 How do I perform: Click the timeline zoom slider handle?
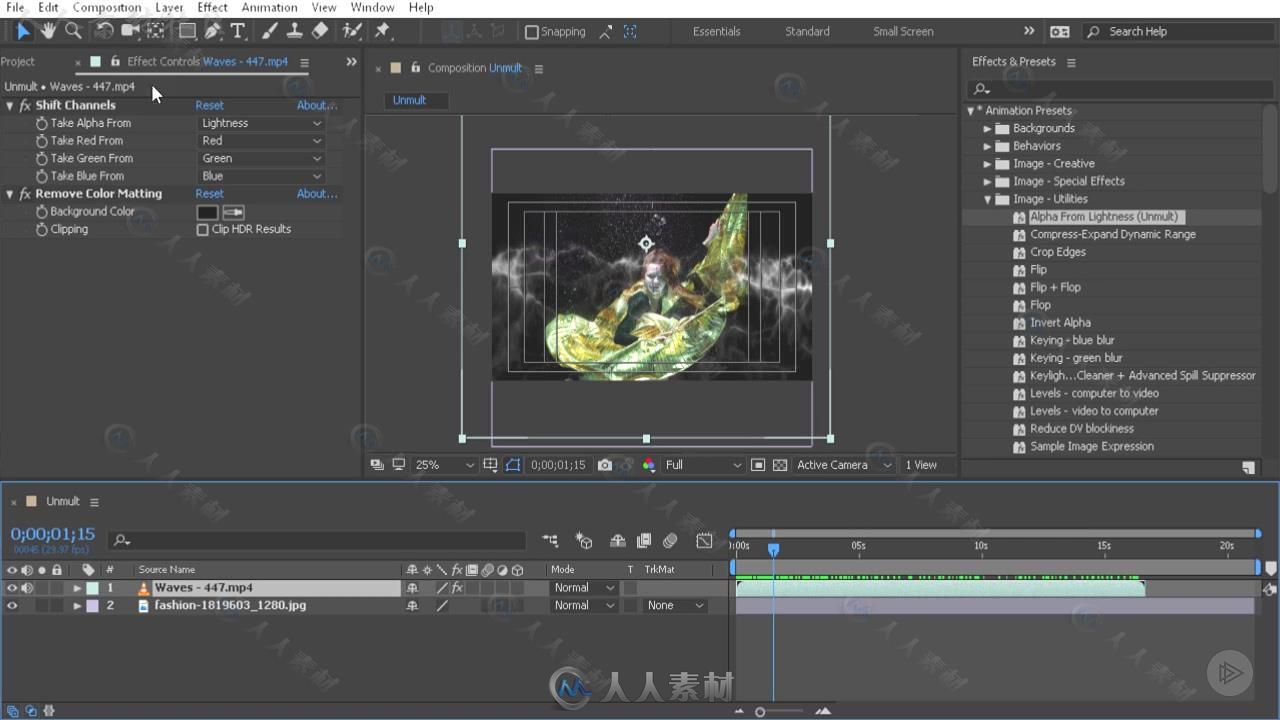pos(760,712)
